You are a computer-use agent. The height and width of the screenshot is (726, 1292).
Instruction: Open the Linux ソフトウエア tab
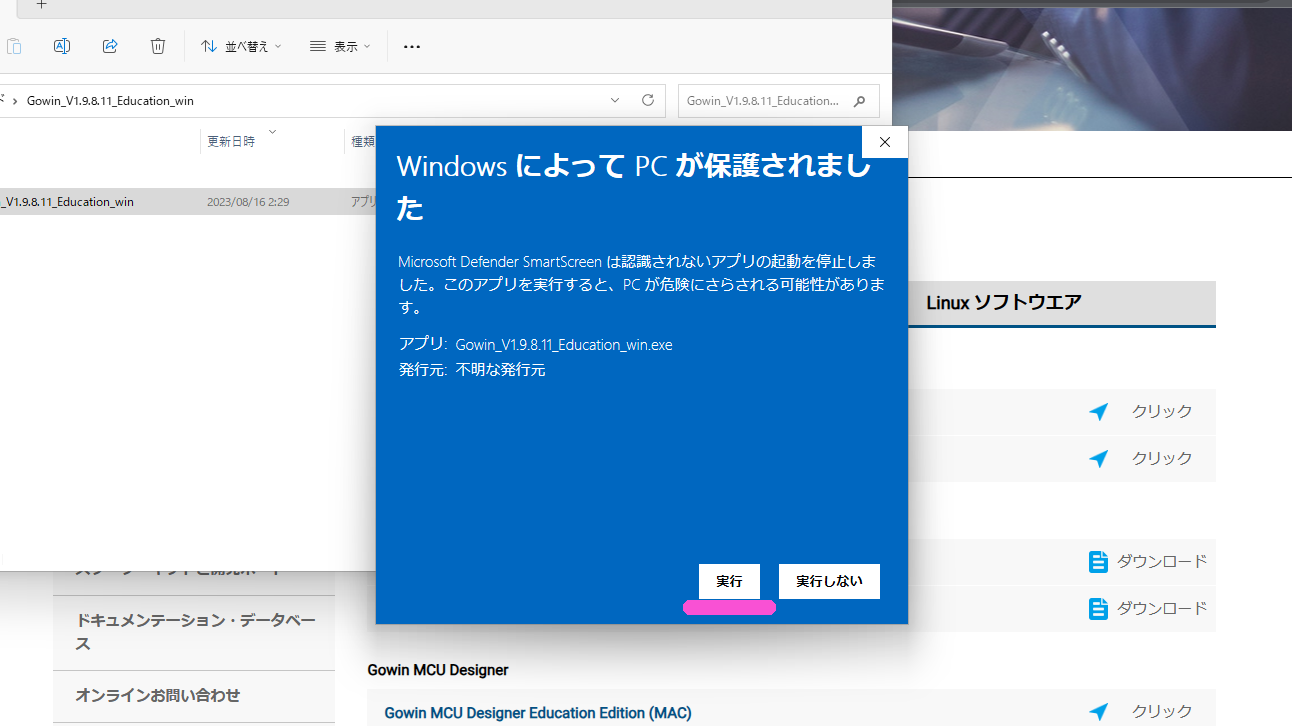(x=1004, y=302)
